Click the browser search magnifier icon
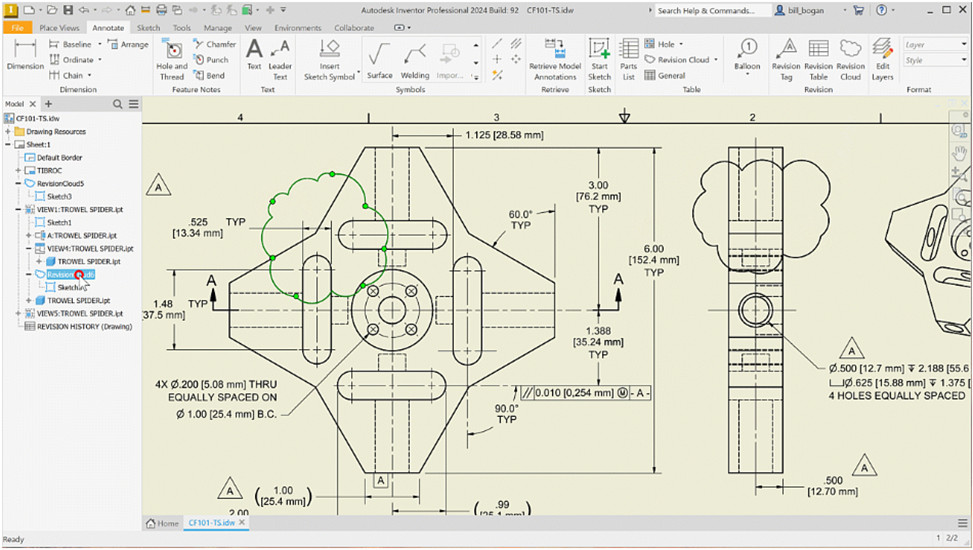Screen dimensions: 973x550 (x=117, y=104)
